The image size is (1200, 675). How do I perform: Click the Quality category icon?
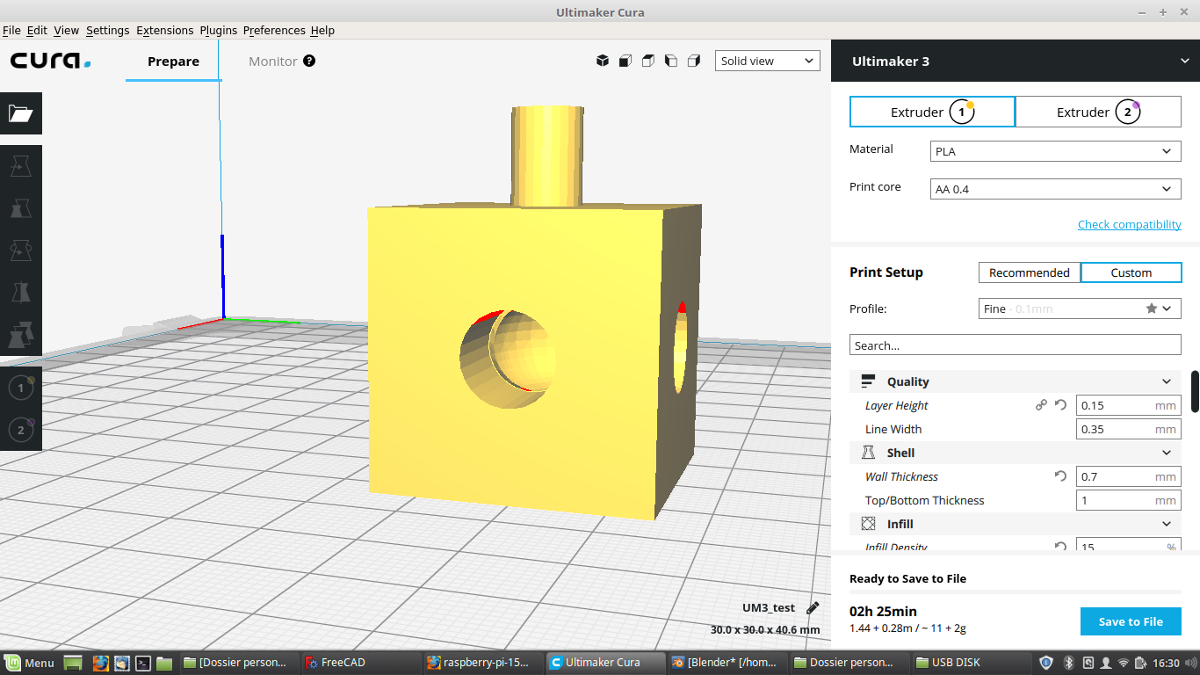[x=868, y=382]
